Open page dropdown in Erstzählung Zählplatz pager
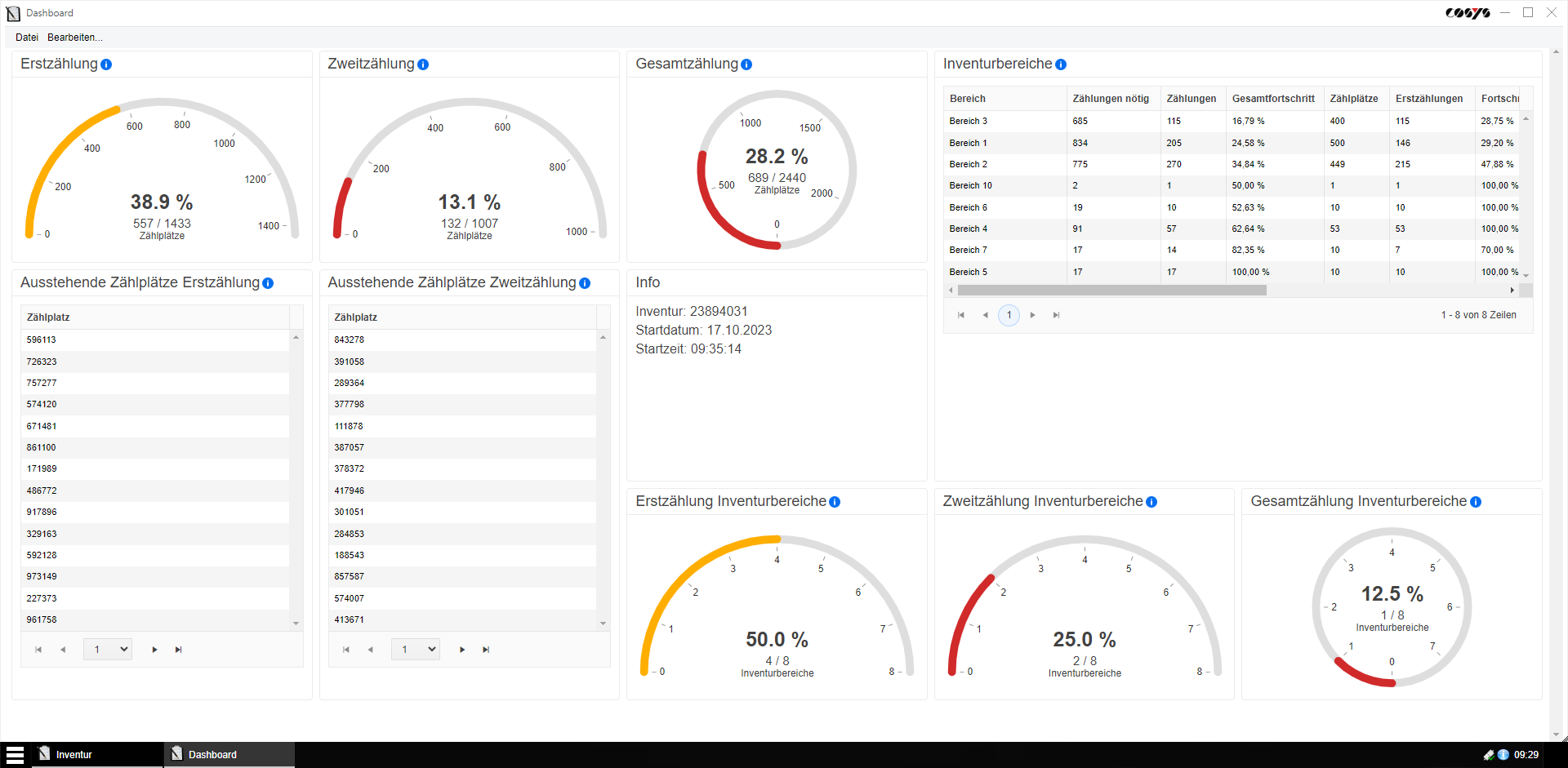The width and height of the screenshot is (1568, 768). coord(108,650)
